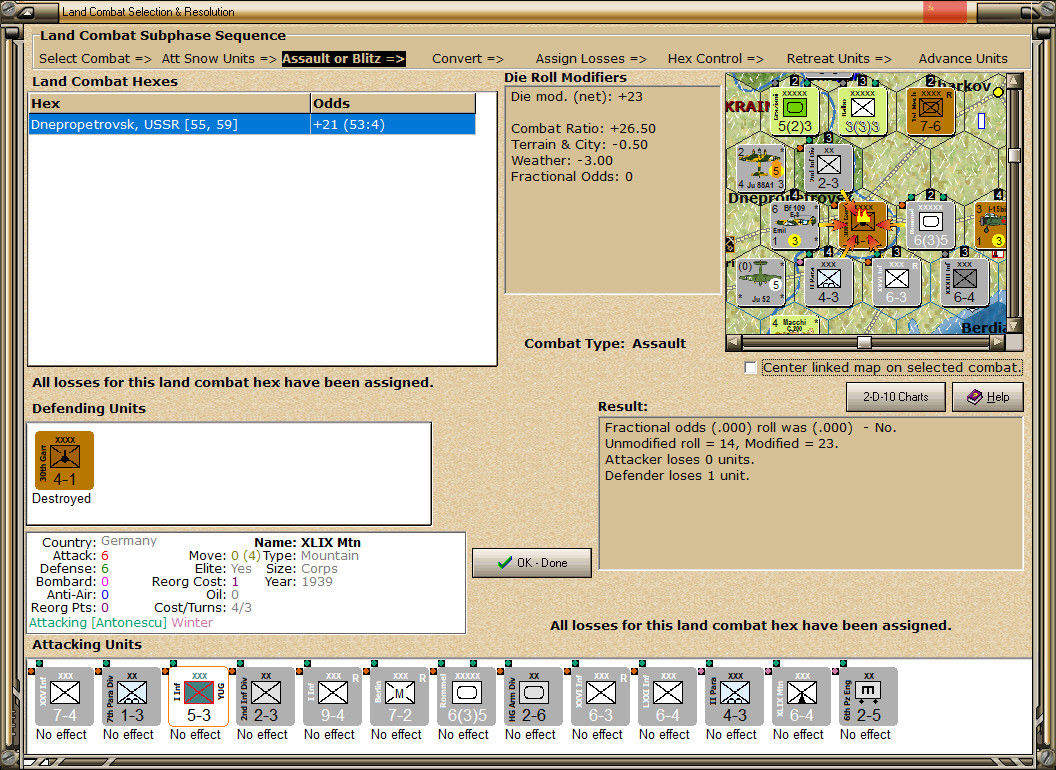Image resolution: width=1056 pixels, height=770 pixels.
Task: Click the destroyed 30th Garr 4-1 defender
Action: pyautogui.click(x=65, y=461)
